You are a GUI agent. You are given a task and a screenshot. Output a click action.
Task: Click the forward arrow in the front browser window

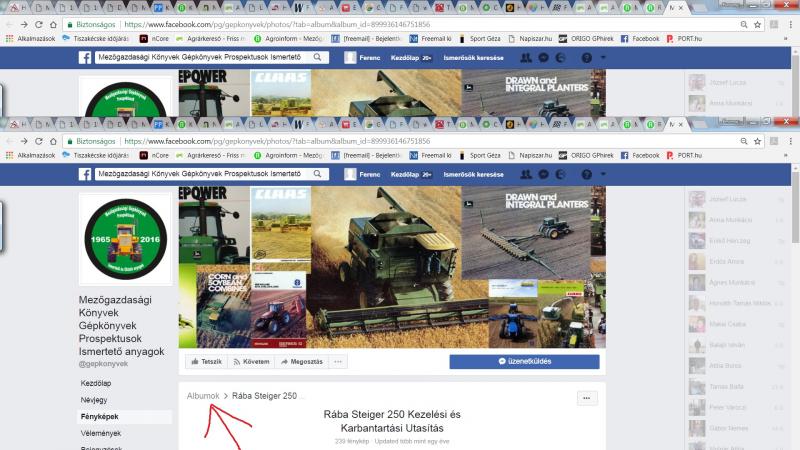tap(24, 141)
